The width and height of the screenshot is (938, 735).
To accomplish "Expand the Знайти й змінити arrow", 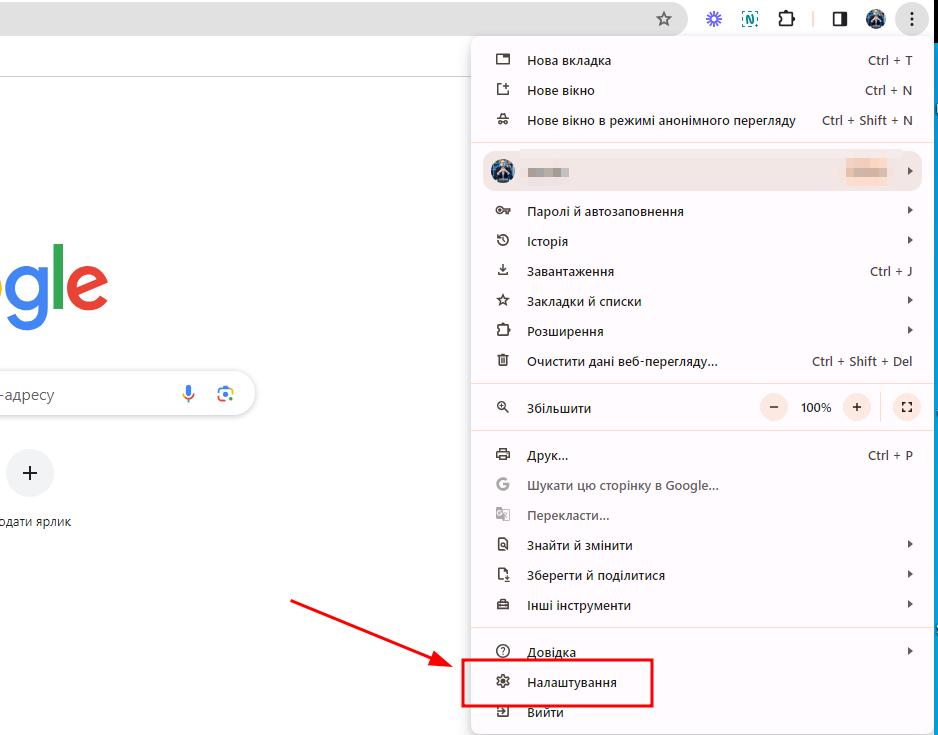I will click(910, 544).
